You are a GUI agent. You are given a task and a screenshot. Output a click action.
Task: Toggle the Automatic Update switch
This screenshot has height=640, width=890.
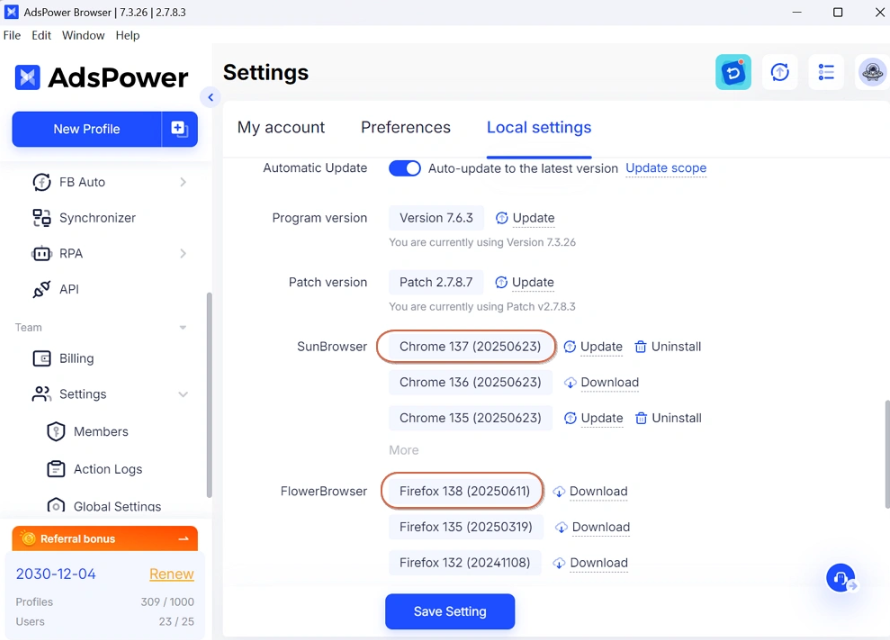[x=405, y=169]
